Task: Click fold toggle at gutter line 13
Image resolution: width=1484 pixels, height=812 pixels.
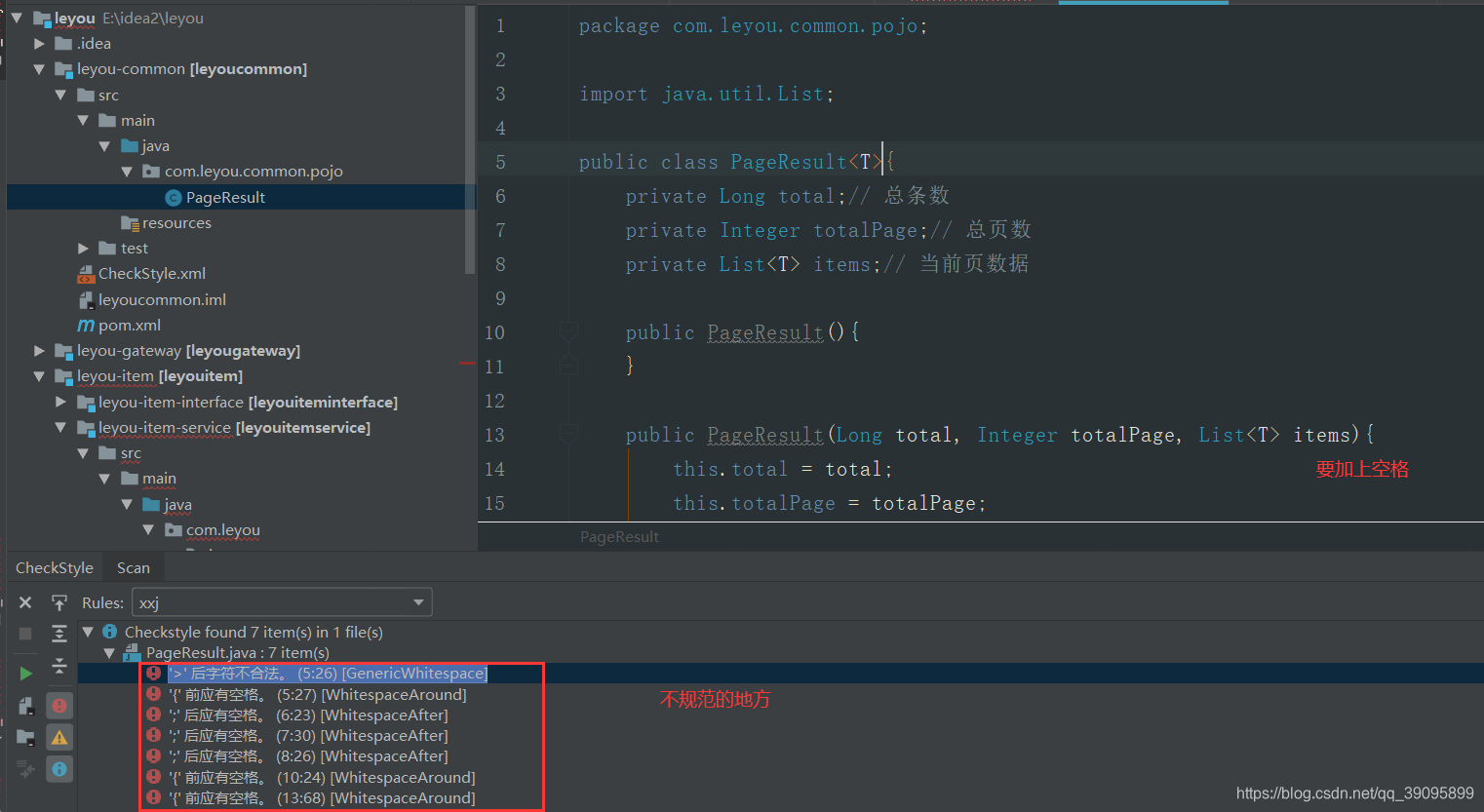Action: [x=568, y=434]
